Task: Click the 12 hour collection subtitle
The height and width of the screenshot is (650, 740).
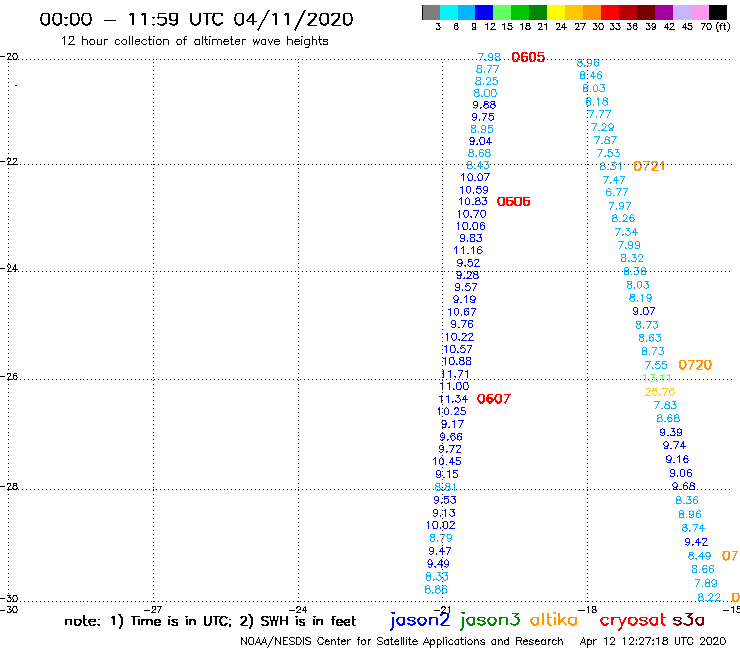Action: (194, 41)
